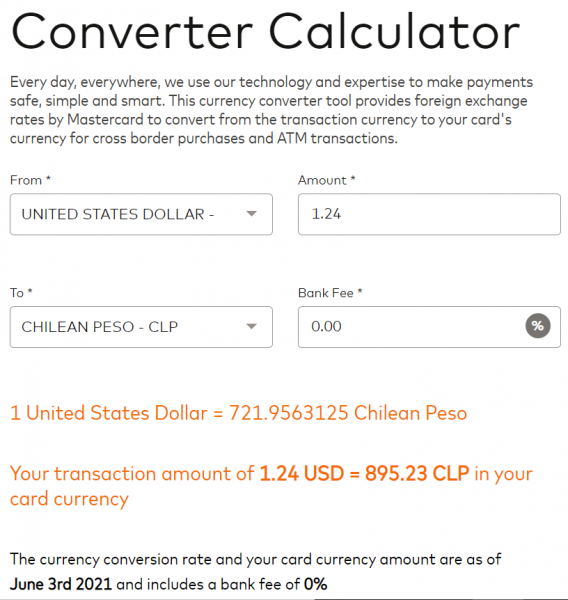Click the percent icon in Bank Fee field
This screenshot has width=568, height=600.
pos(537,326)
